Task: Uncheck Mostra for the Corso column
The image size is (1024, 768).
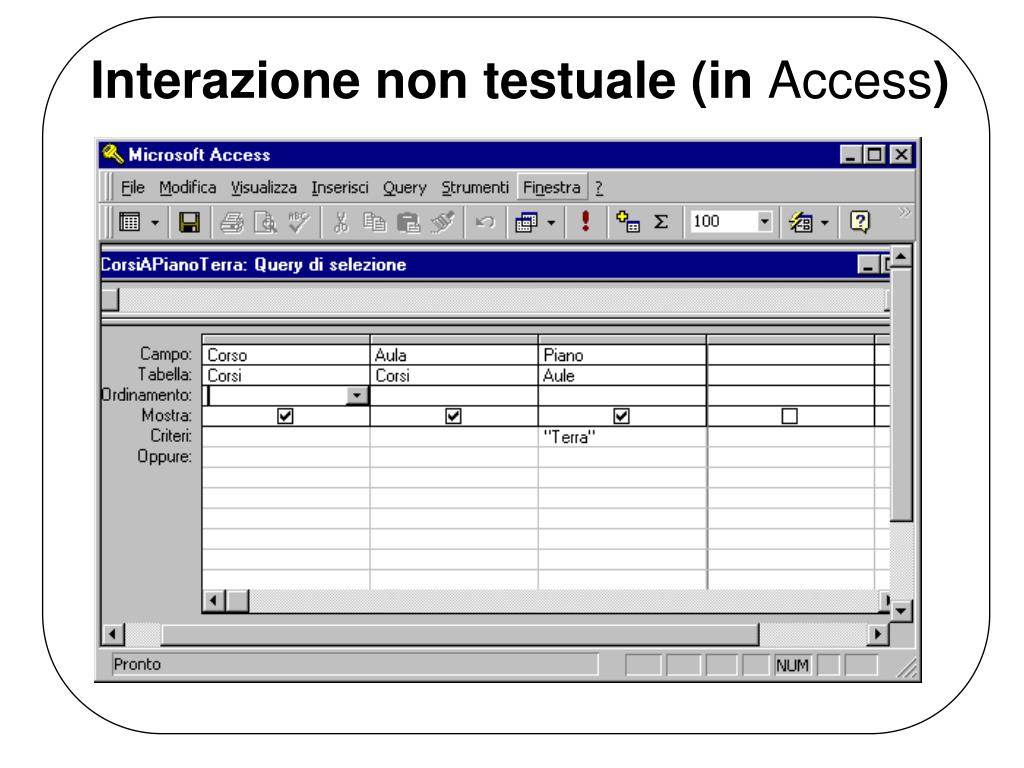Action: click(x=285, y=416)
